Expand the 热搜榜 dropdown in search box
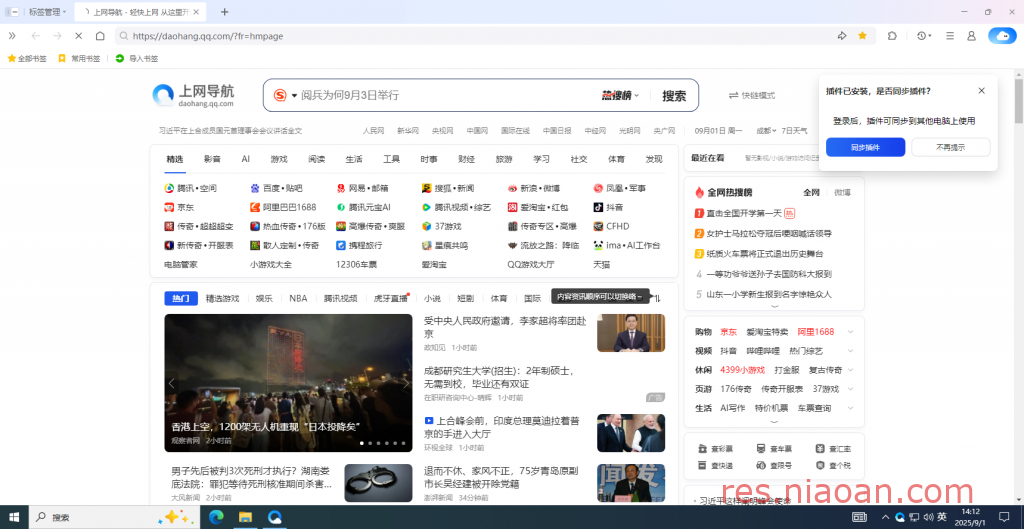Screen dimensions: 1024x529 click(620, 95)
